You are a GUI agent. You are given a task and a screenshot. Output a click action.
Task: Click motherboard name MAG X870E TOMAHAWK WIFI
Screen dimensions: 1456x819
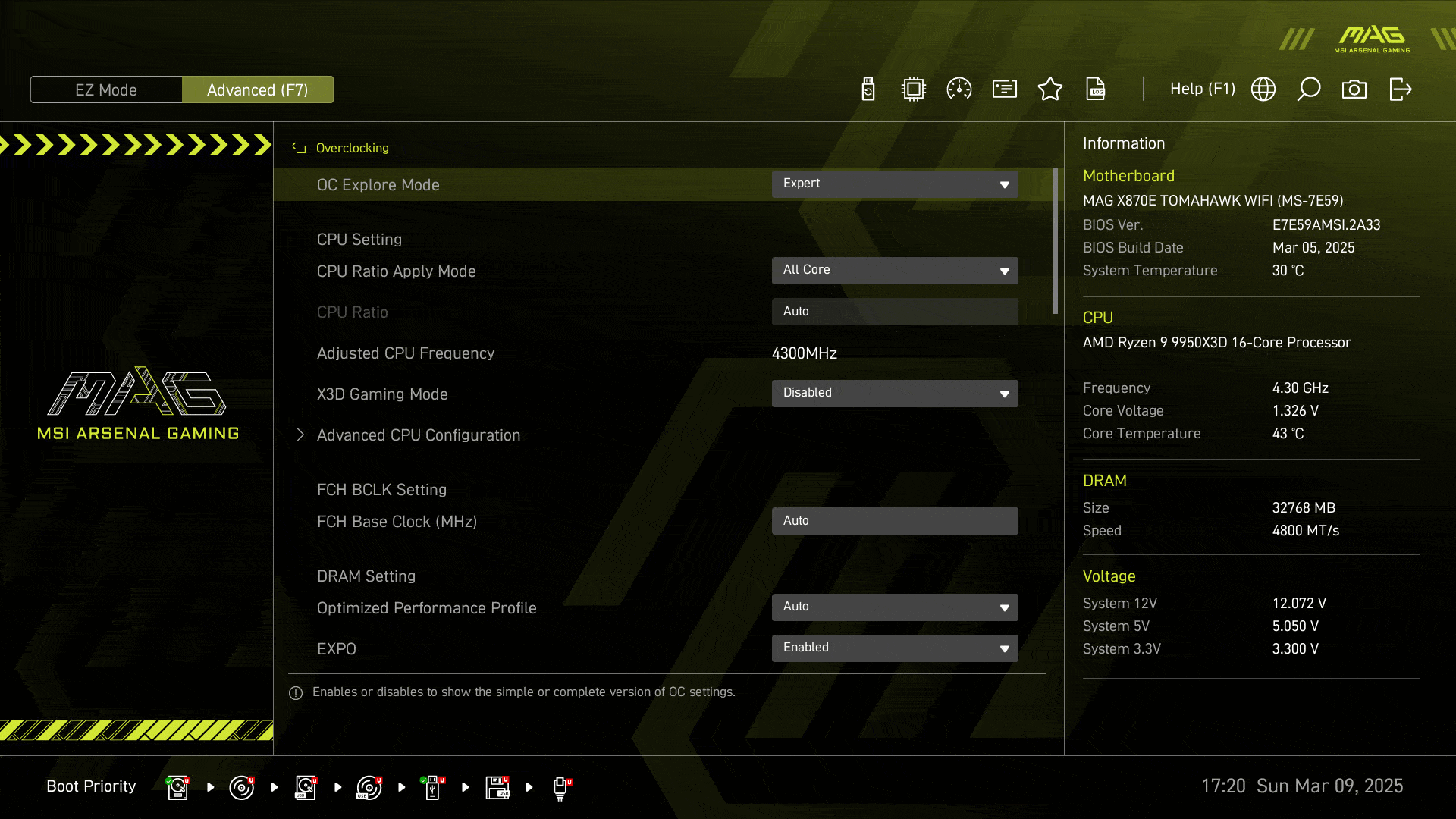click(x=1213, y=201)
